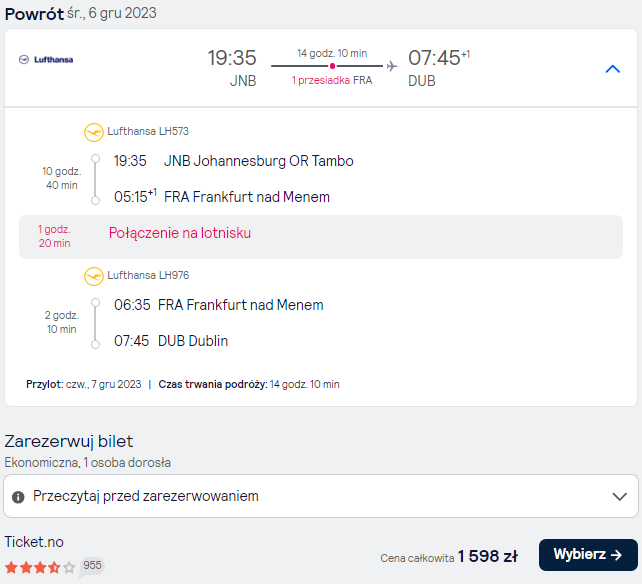The image size is (642, 584).
Task: Expand Przeczytaj przed zarezerwowaniem chevron
Action: click(619, 496)
